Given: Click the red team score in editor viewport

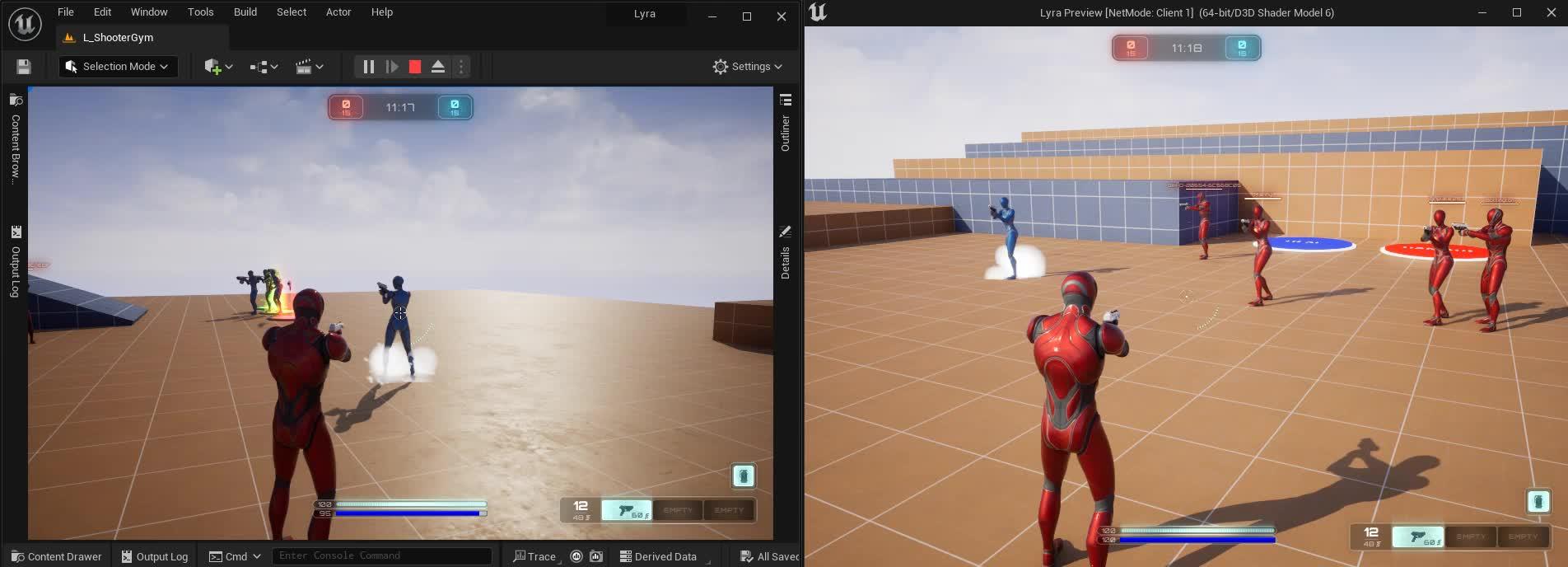Looking at the screenshot, I should pyautogui.click(x=346, y=107).
